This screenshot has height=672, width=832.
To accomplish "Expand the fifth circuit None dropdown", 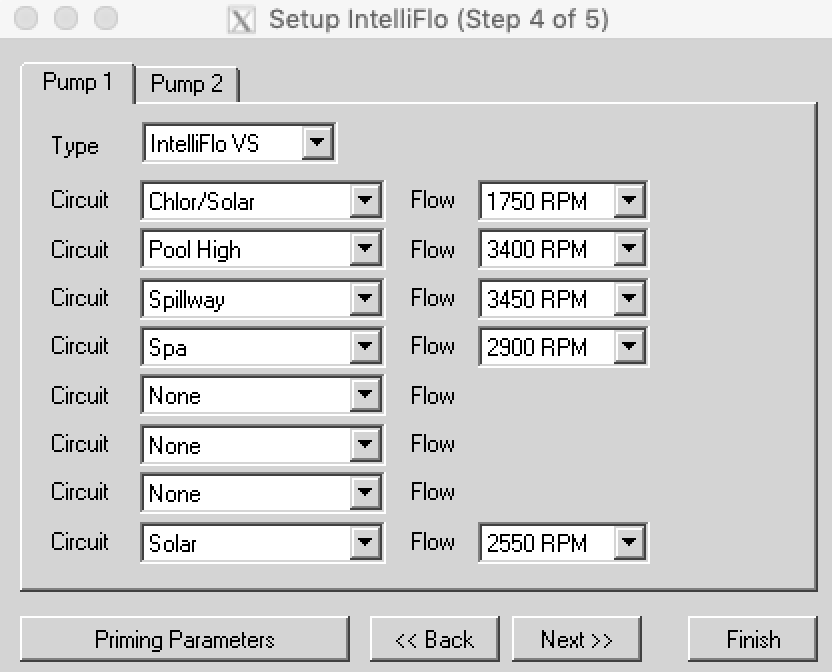I will point(365,396).
